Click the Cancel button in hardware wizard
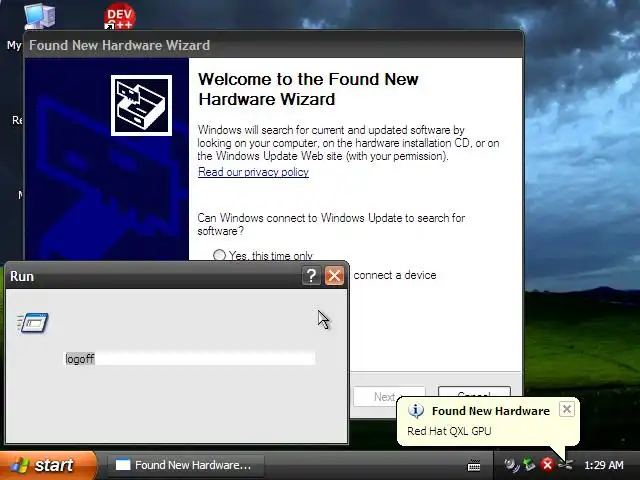This screenshot has width=640, height=480. (x=474, y=391)
